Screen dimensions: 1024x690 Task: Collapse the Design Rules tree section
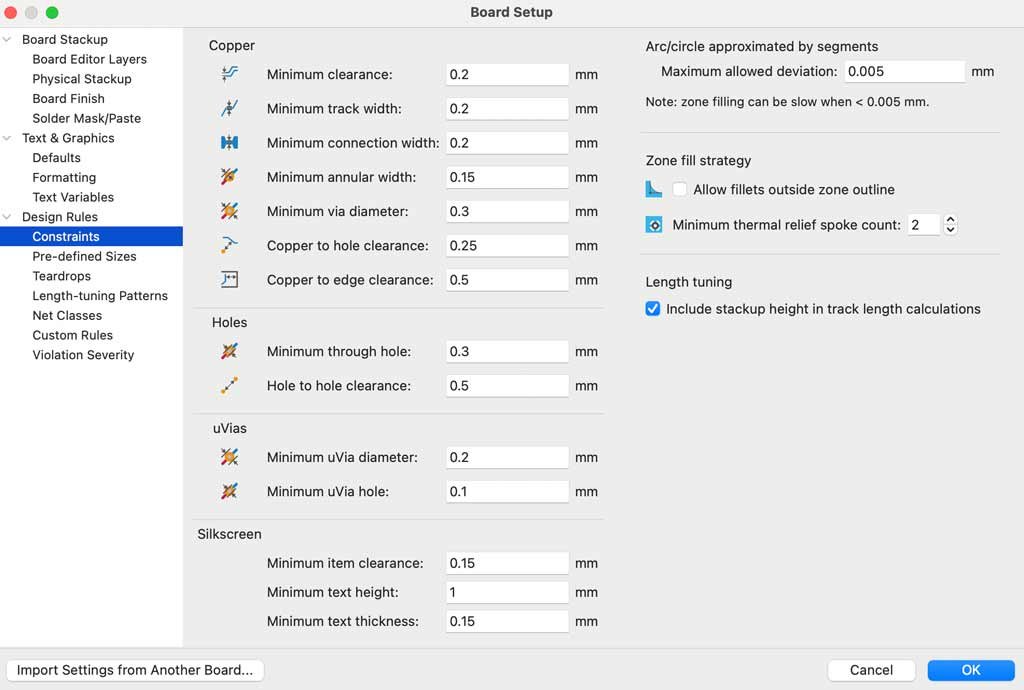pyautogui.click(x=8, y=217)
